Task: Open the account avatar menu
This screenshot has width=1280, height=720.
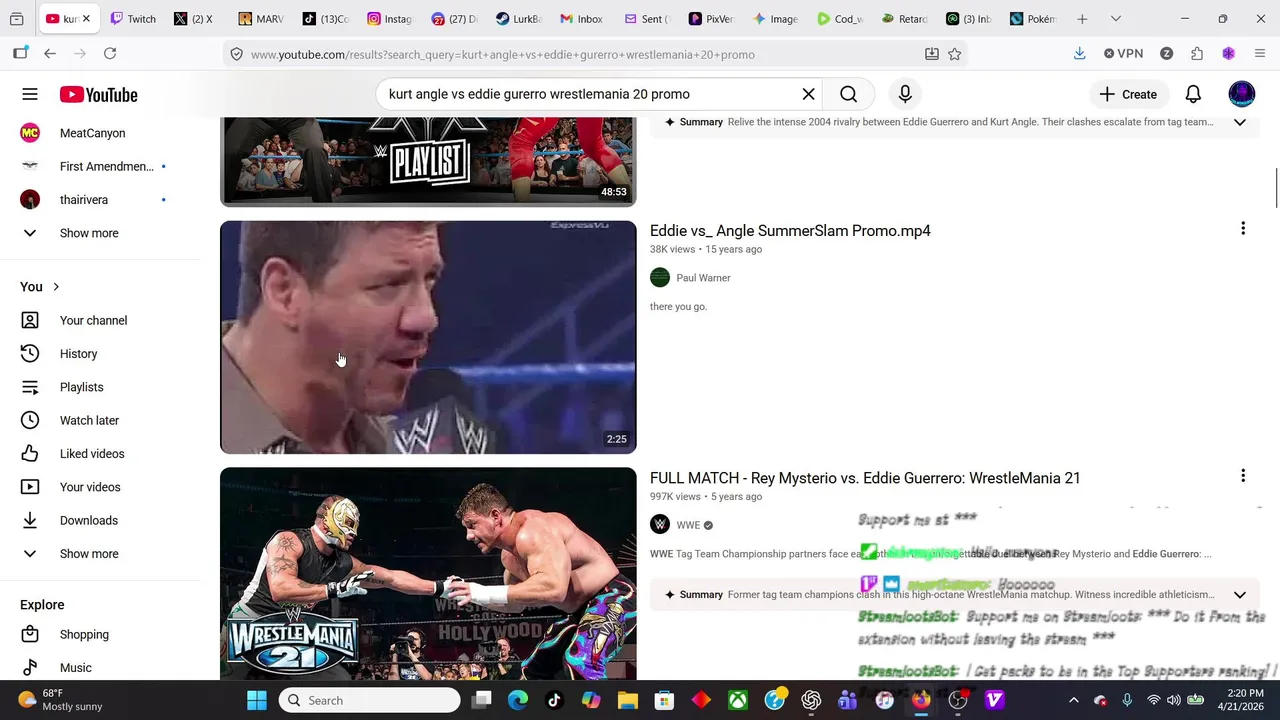Action: [1241, 94]
